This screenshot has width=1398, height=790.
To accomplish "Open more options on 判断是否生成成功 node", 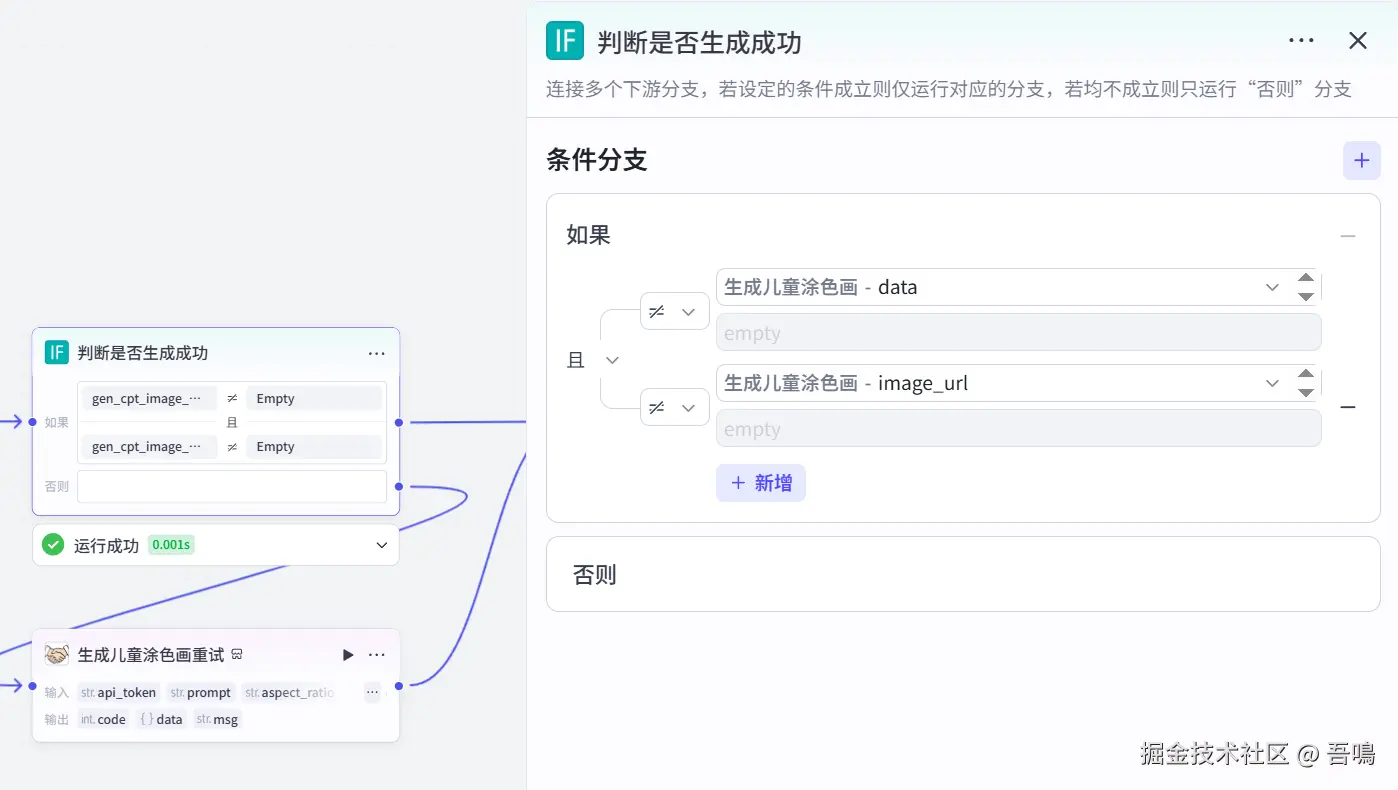I will 376,353.
